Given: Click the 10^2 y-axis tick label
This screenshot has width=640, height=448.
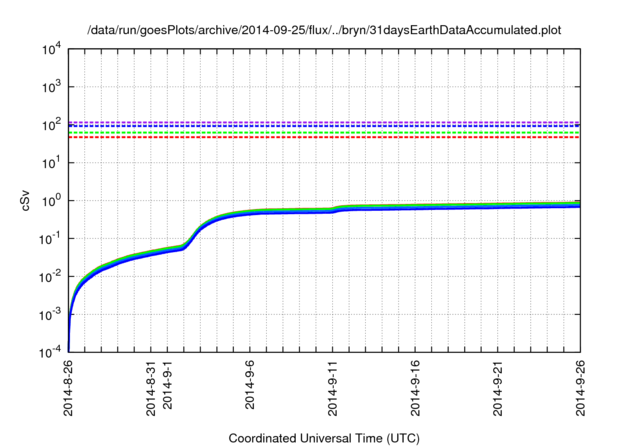Looking at the screenshot, I should (x=51, y=125).
